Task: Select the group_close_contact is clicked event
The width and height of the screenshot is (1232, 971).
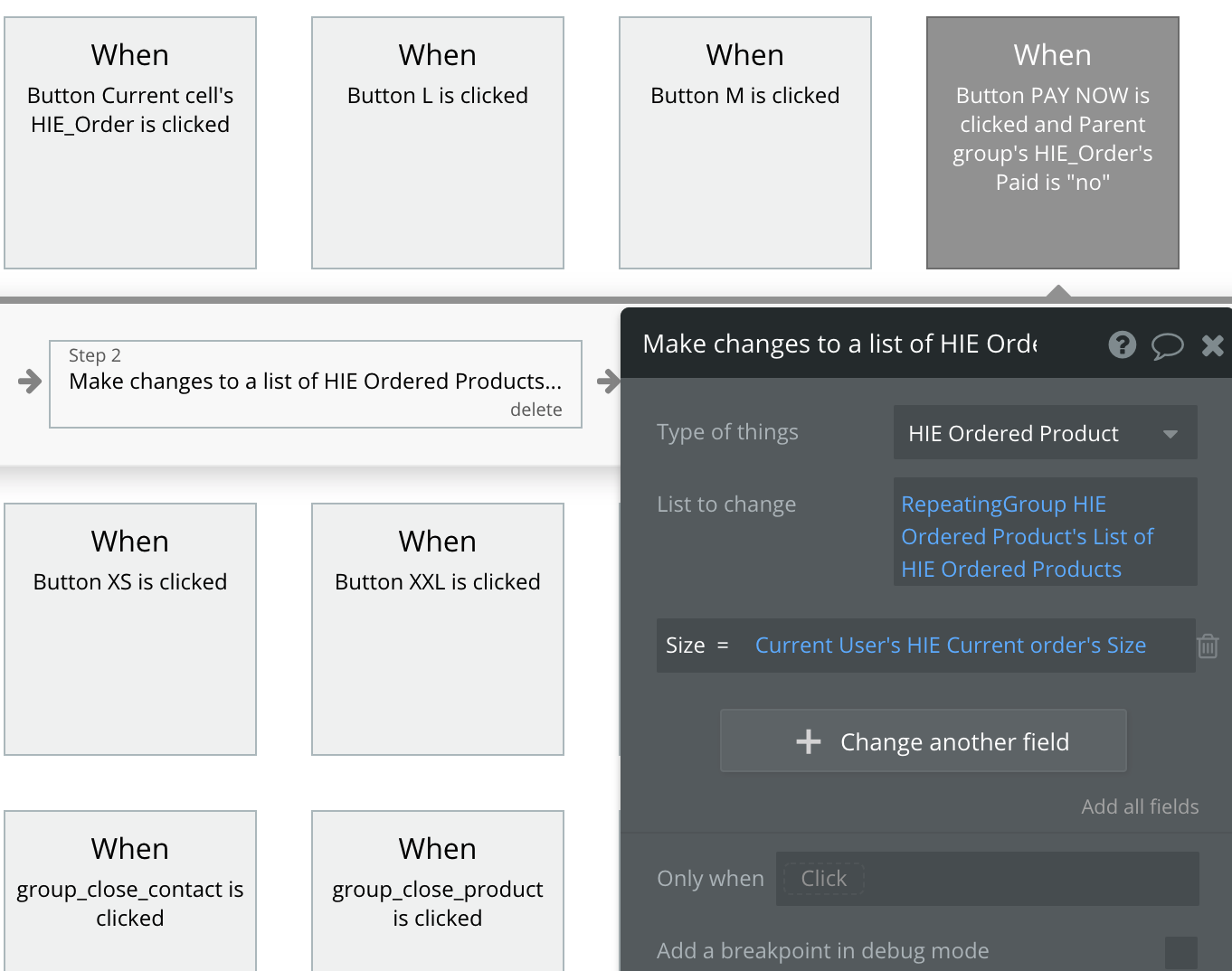Action: coord(130,891)
